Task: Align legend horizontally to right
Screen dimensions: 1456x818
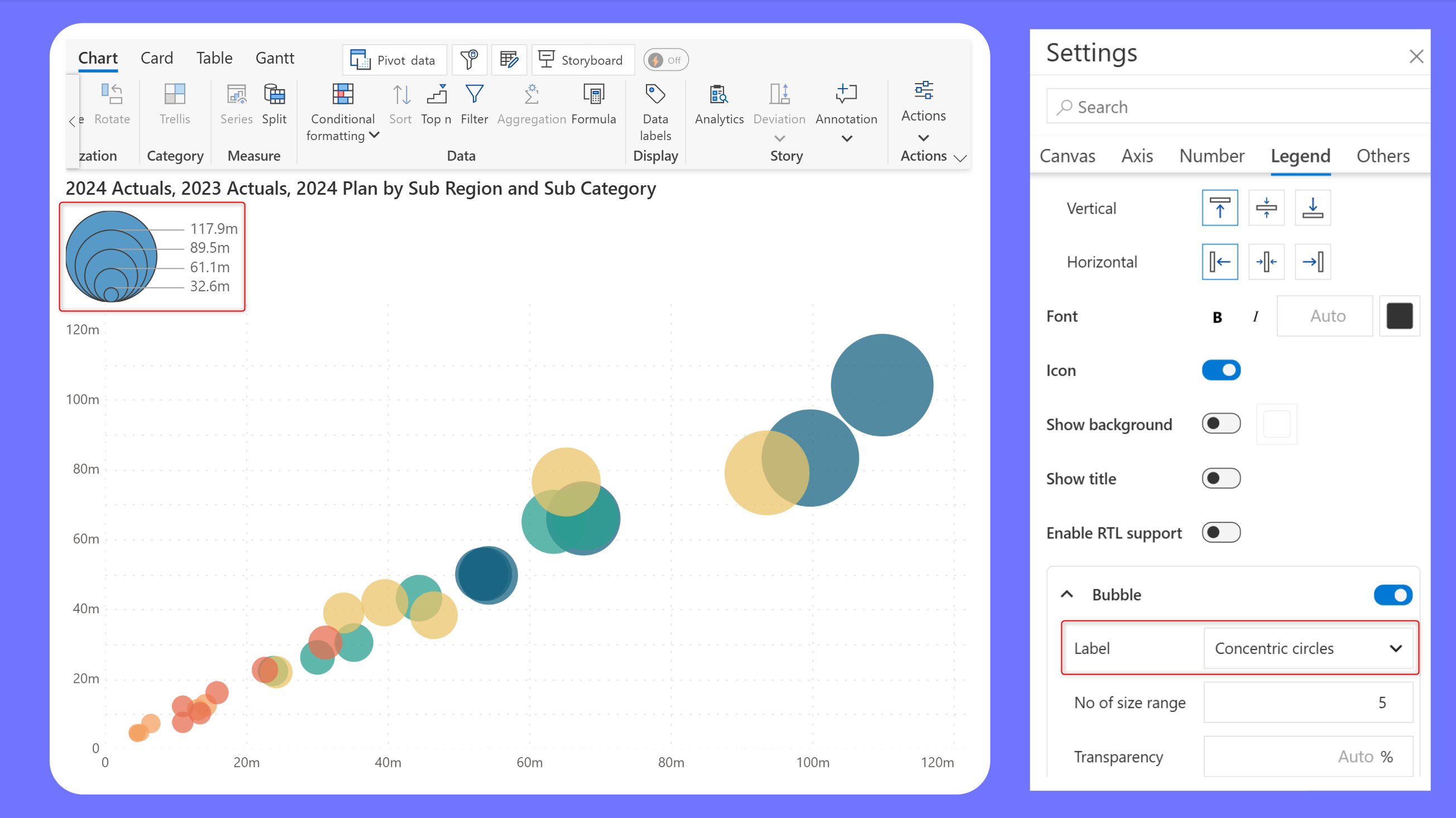Action: [x=1312, y=262]
